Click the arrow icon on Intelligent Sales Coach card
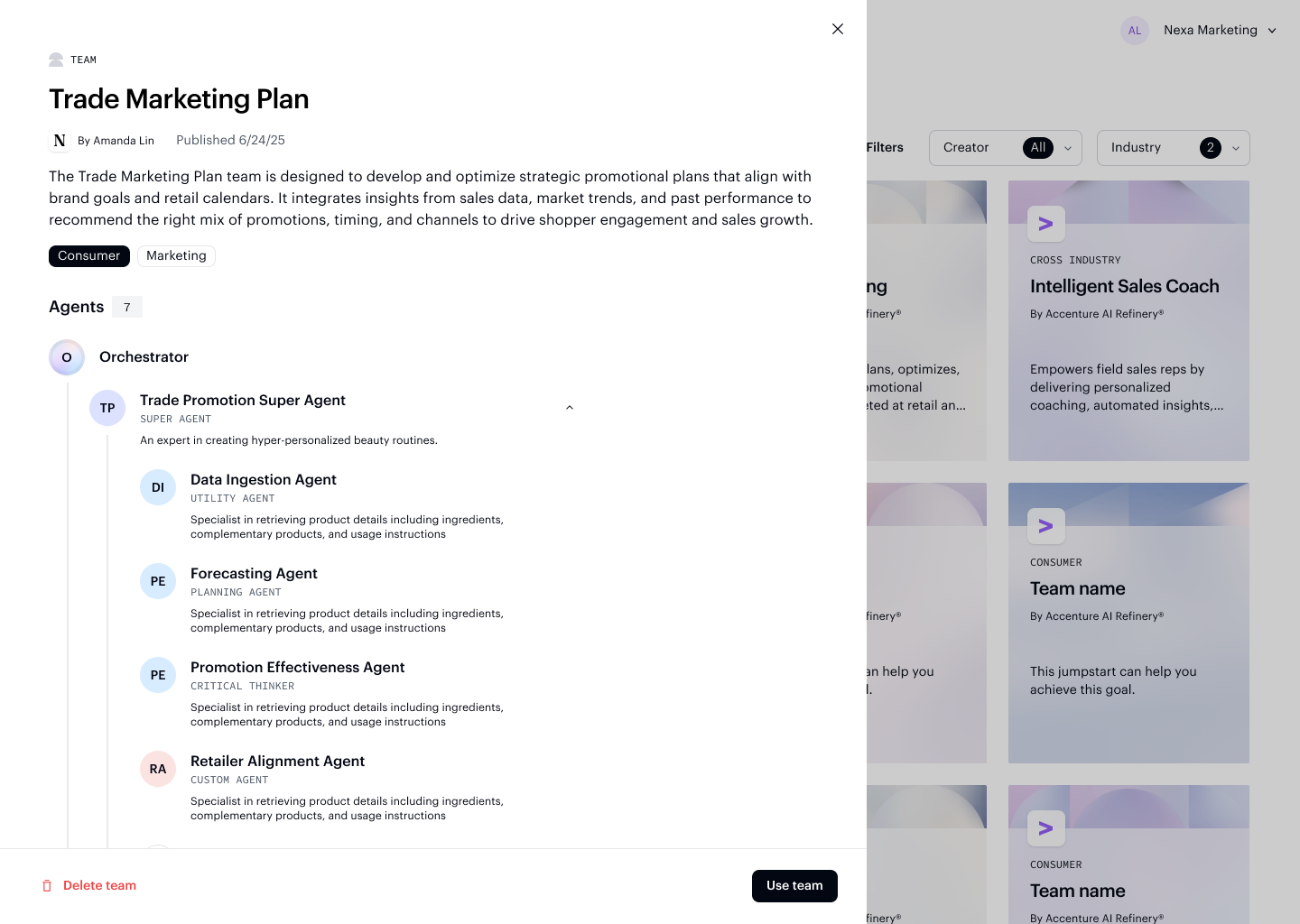 [x=1046, y=224]
